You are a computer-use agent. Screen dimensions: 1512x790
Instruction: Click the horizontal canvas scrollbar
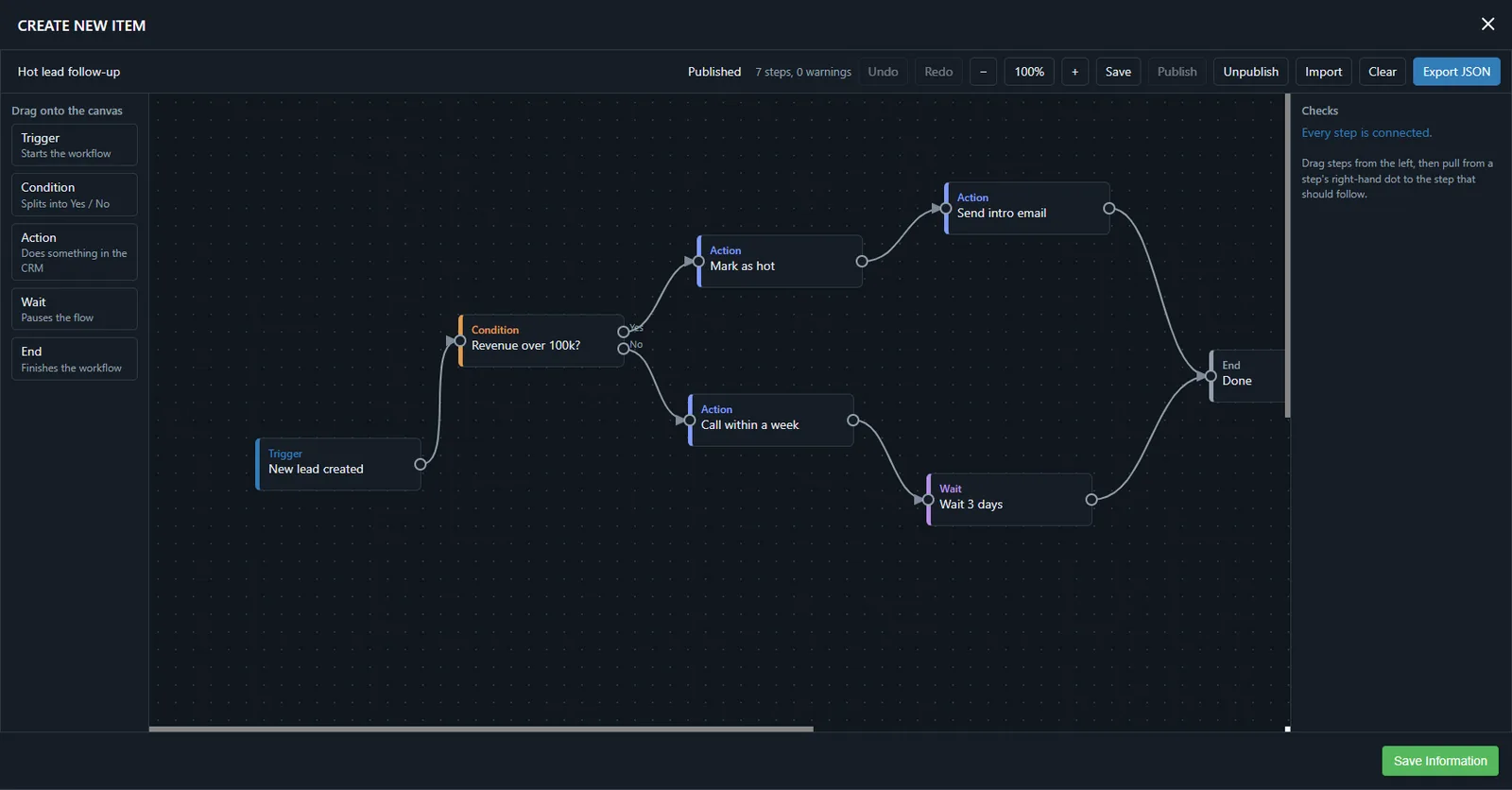[x=481, y=729]
